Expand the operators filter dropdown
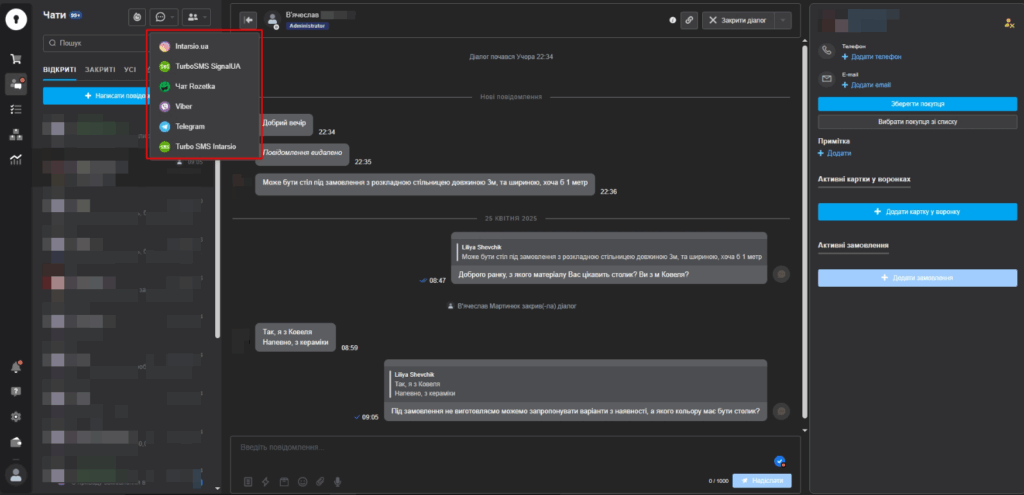 [196, 17]
